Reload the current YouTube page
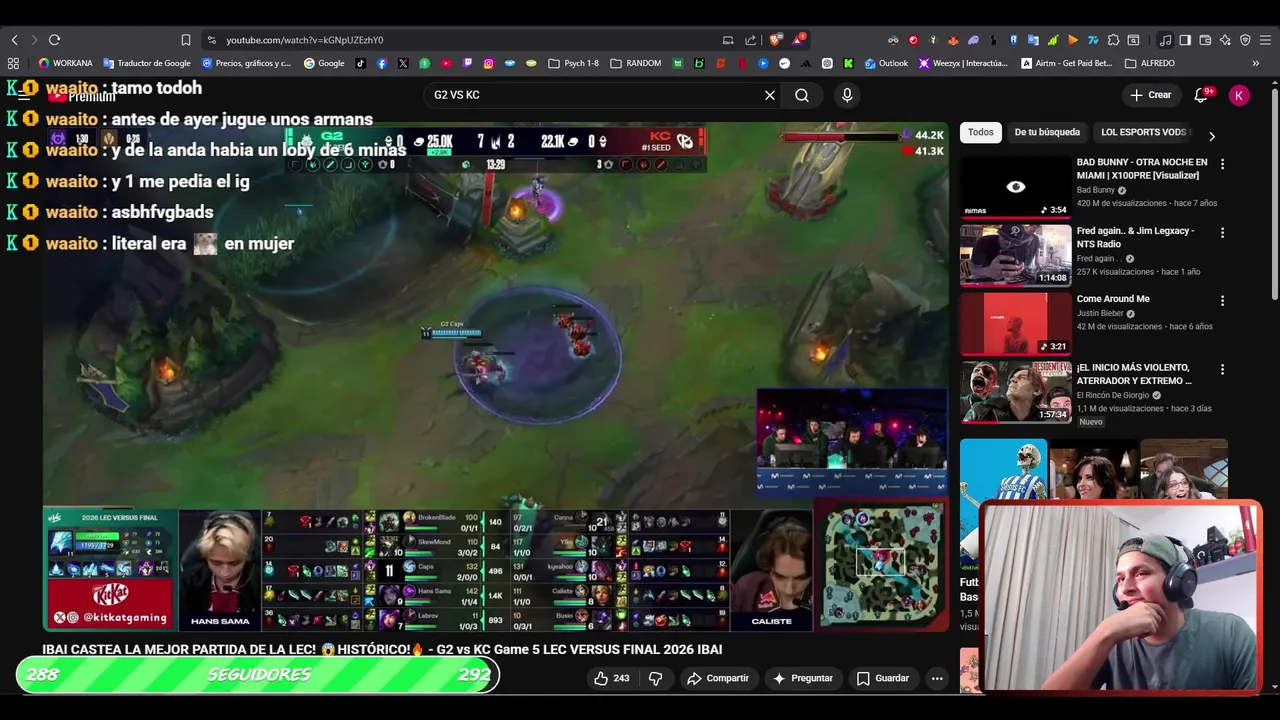The image size is (1280, 720). 54,40
